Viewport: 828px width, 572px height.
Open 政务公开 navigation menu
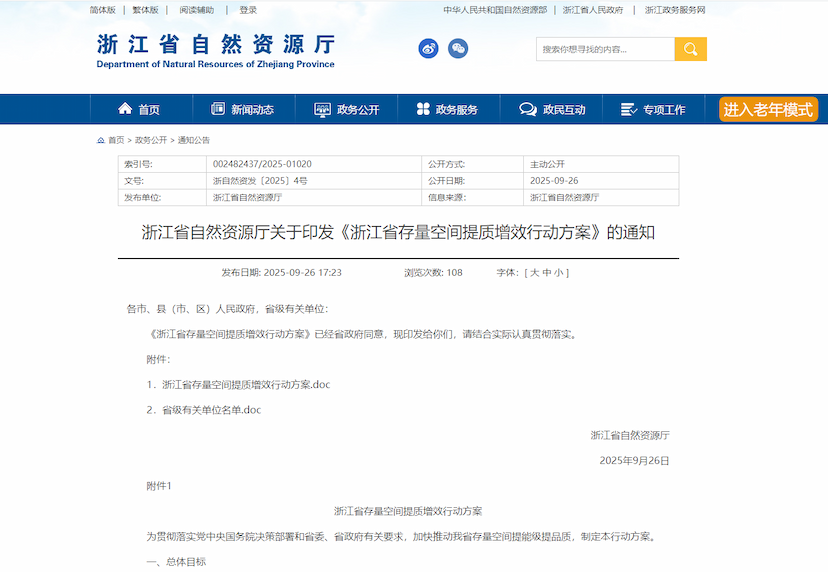(347, 109)
